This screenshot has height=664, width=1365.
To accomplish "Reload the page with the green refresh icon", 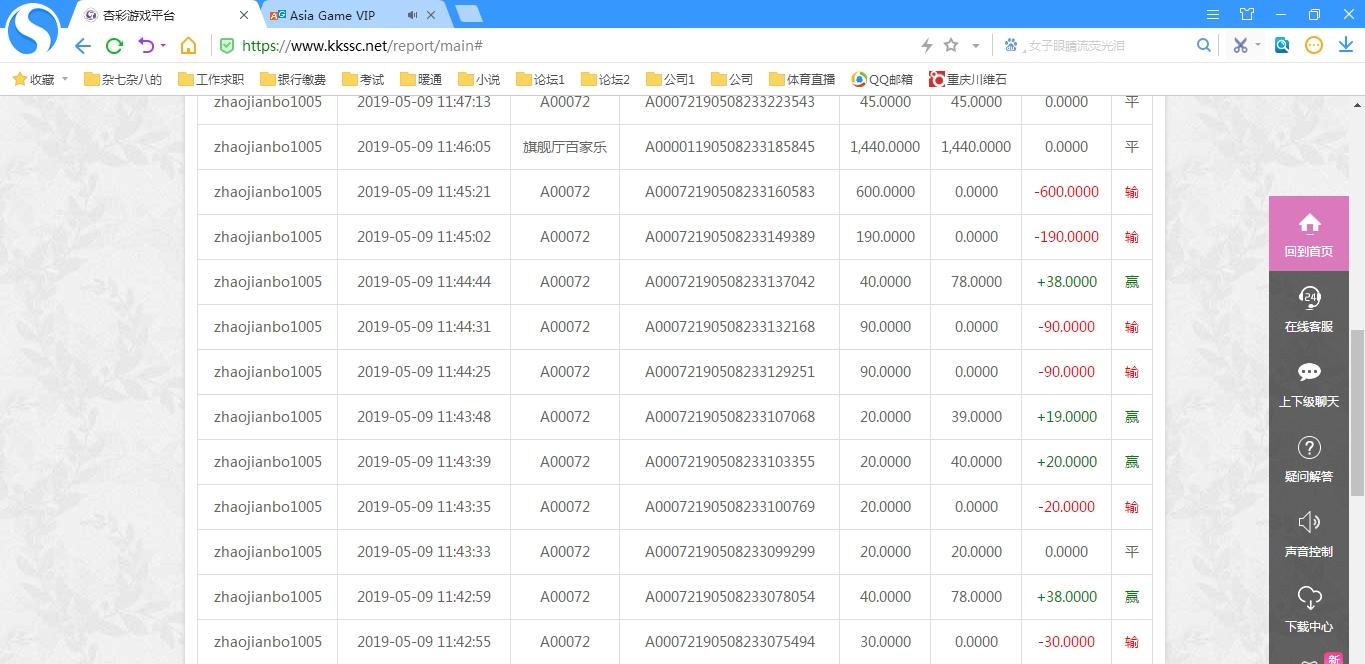I will (114, 46).
